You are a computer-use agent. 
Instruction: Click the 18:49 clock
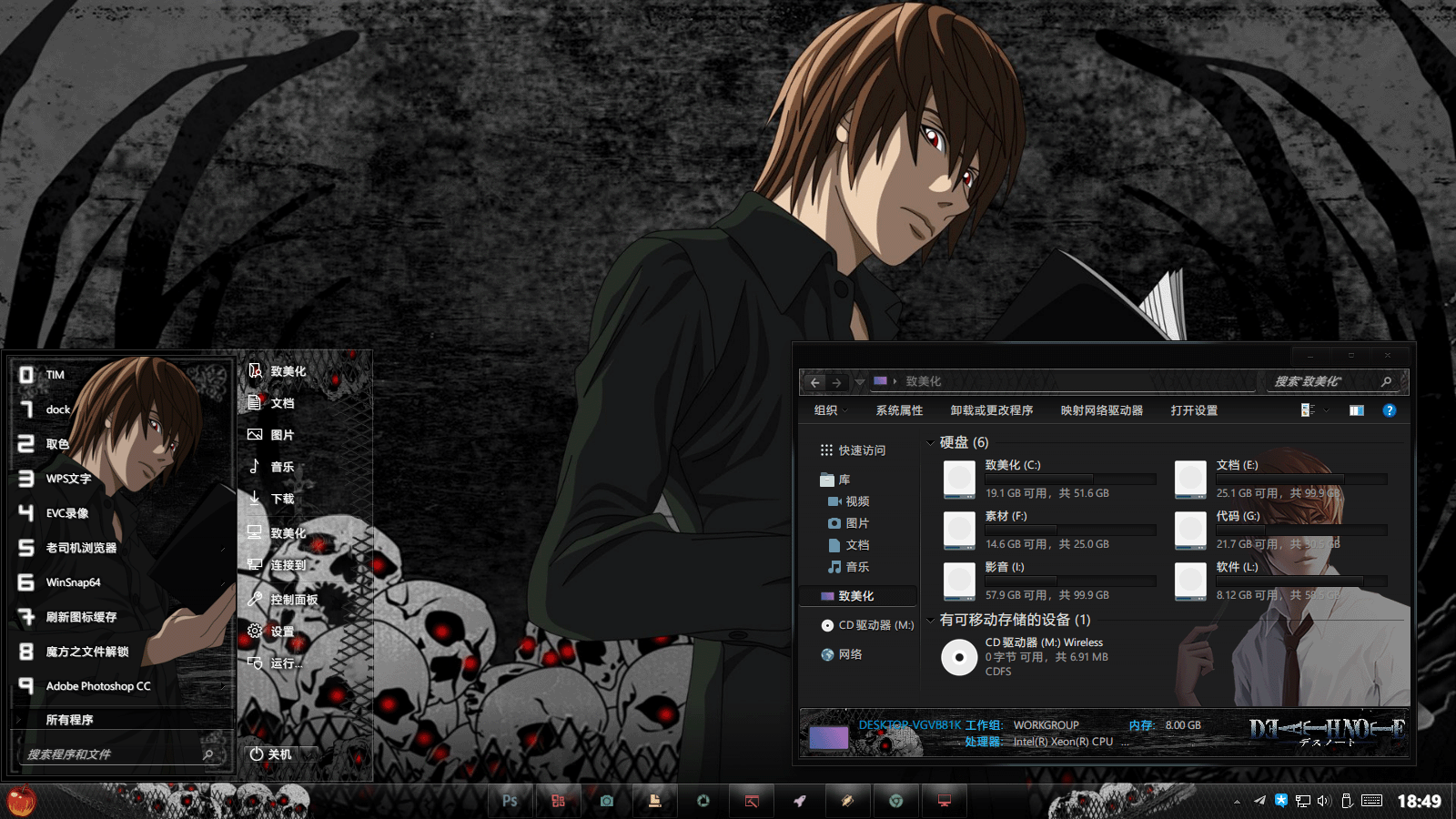coord(1419,801)
